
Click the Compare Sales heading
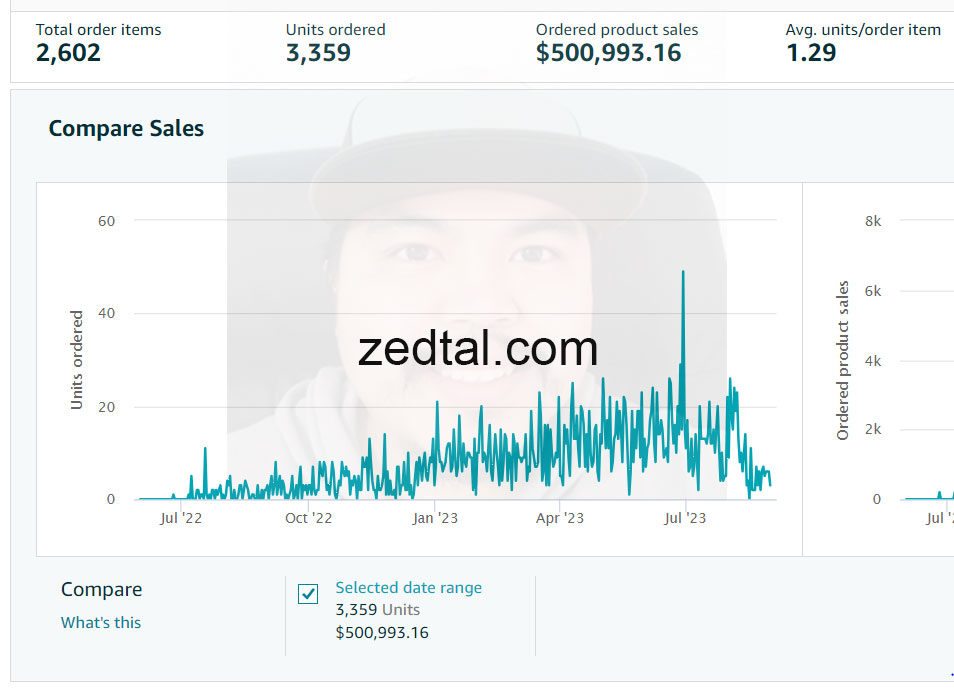tap(126, 129)
